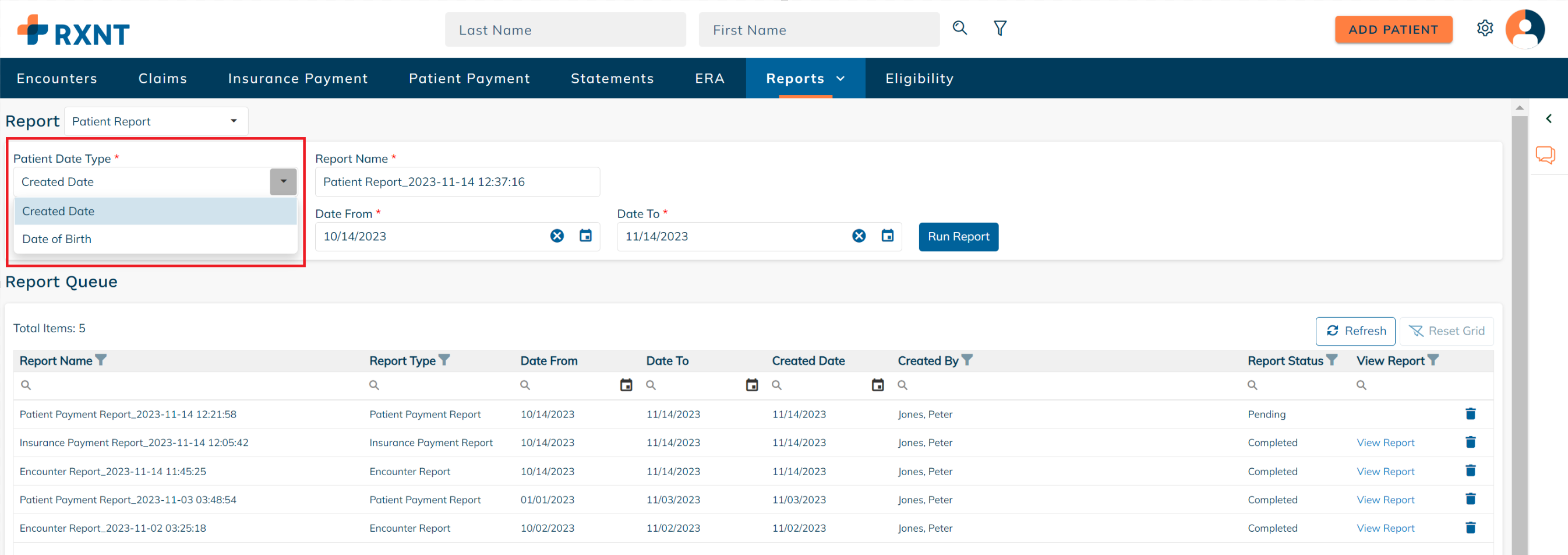
Task: Delete the pending Patient Payment Report row
Action: point(1470,415)
